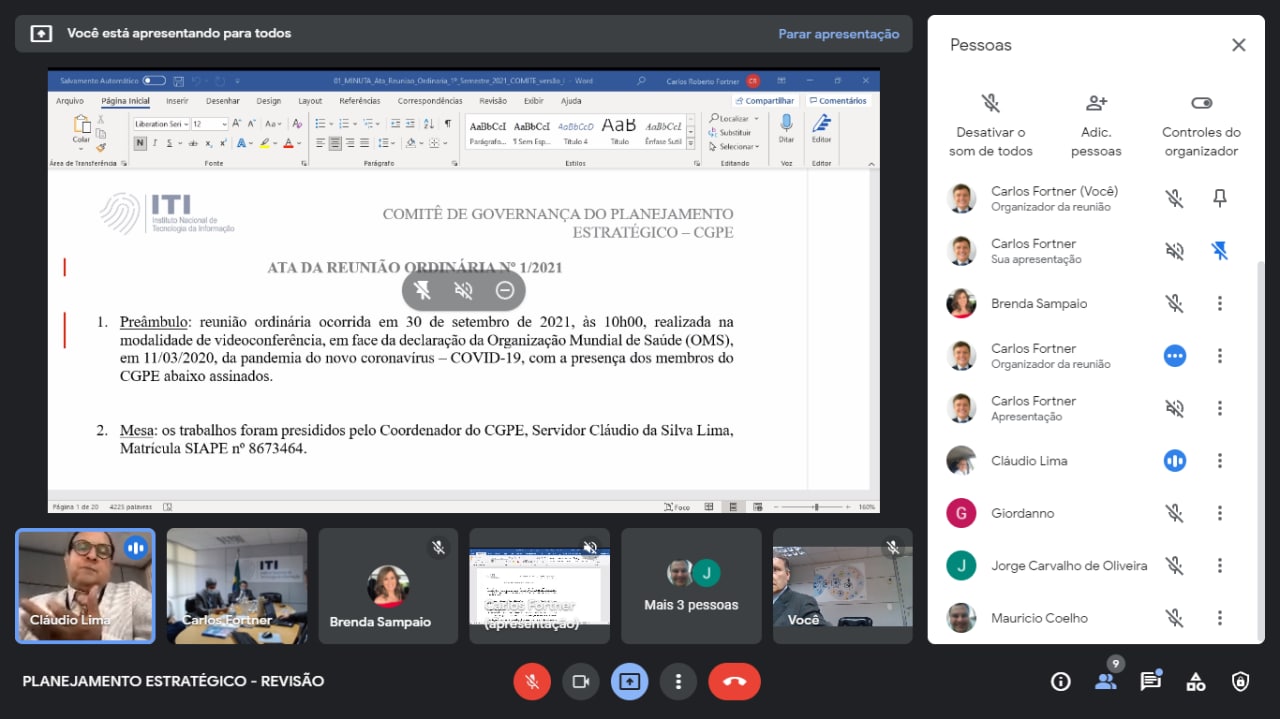The height and width of the screenshot is (719, 1280).
Task: Toggle the microphone mute button
Action: click(532, 682)
